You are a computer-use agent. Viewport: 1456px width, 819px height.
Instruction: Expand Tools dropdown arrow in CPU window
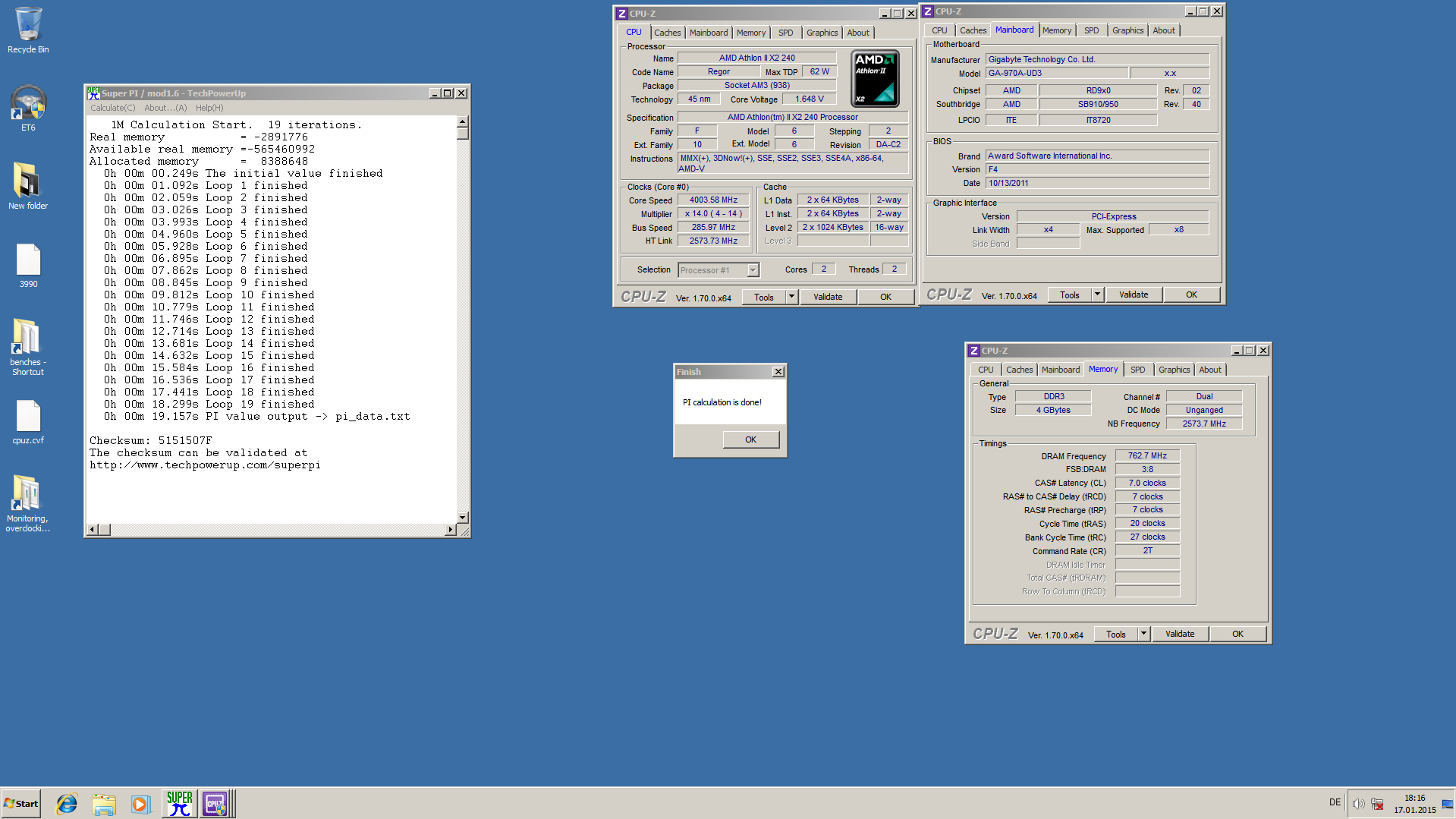791,297
